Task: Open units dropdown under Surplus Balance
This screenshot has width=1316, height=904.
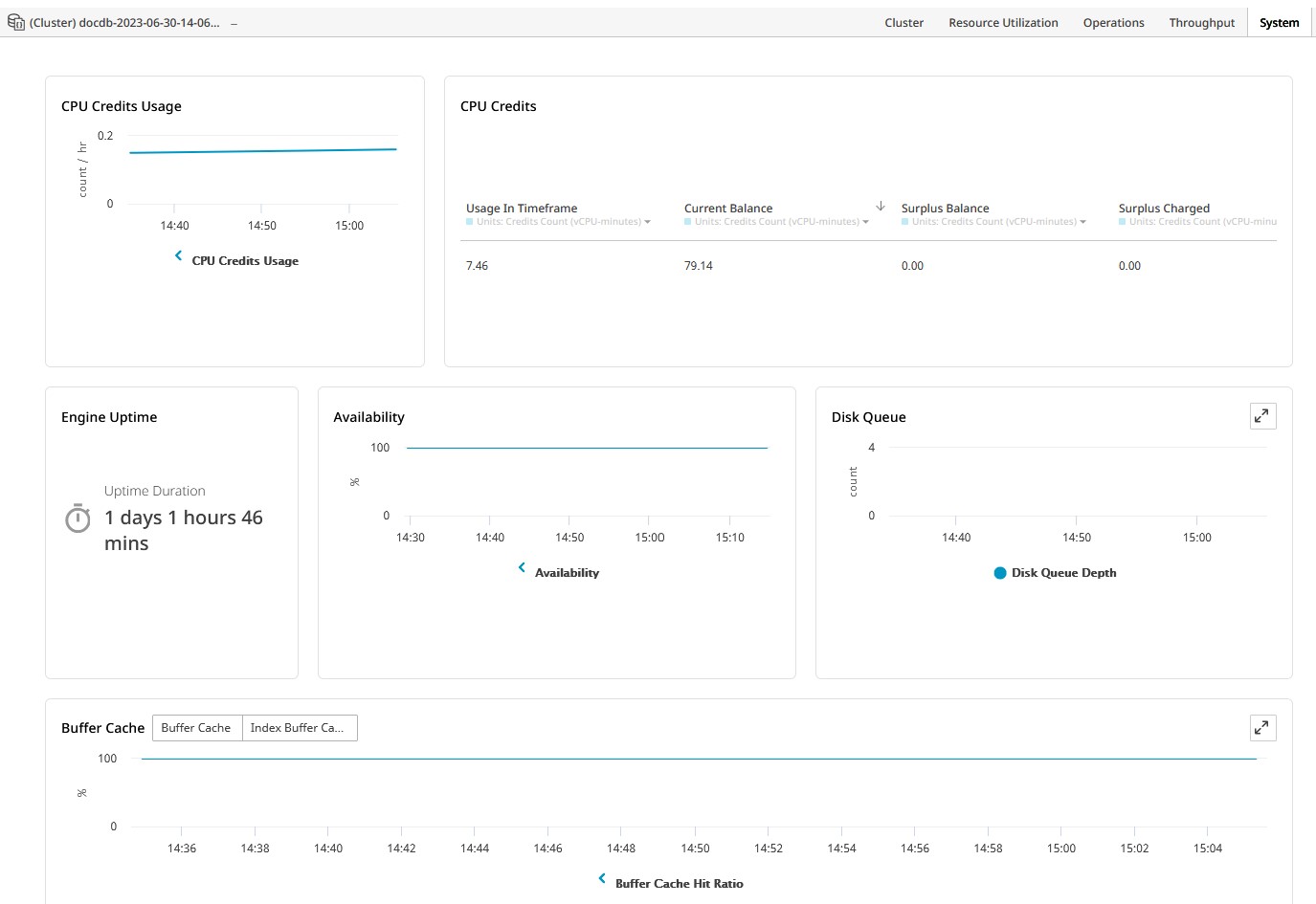Action: click(x=1083, y=222)
